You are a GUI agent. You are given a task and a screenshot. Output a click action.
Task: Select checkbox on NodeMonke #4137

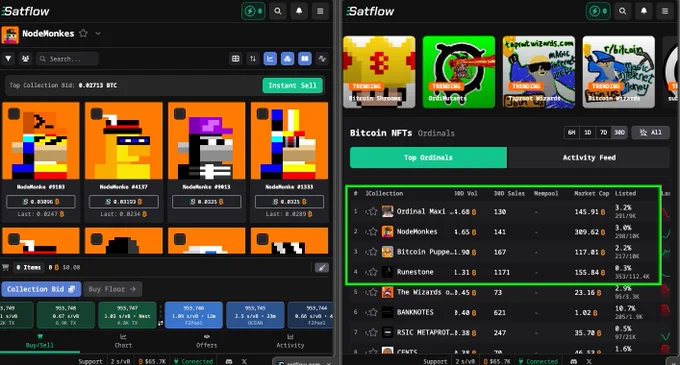[97, 114]
